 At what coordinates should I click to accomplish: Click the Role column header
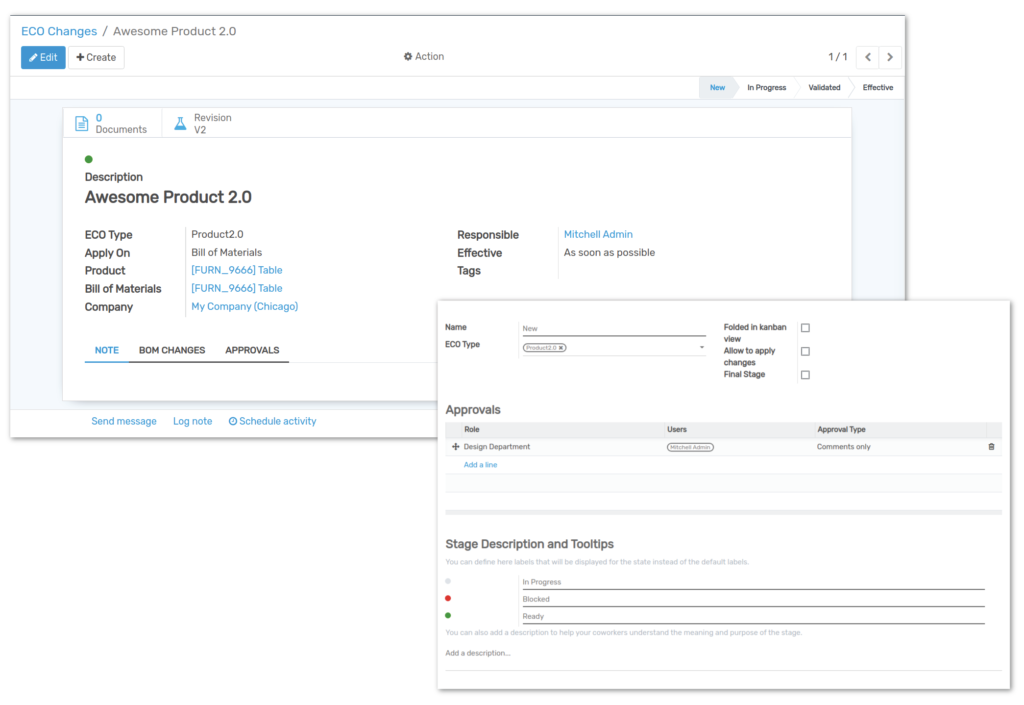click(x=472, y=430)
